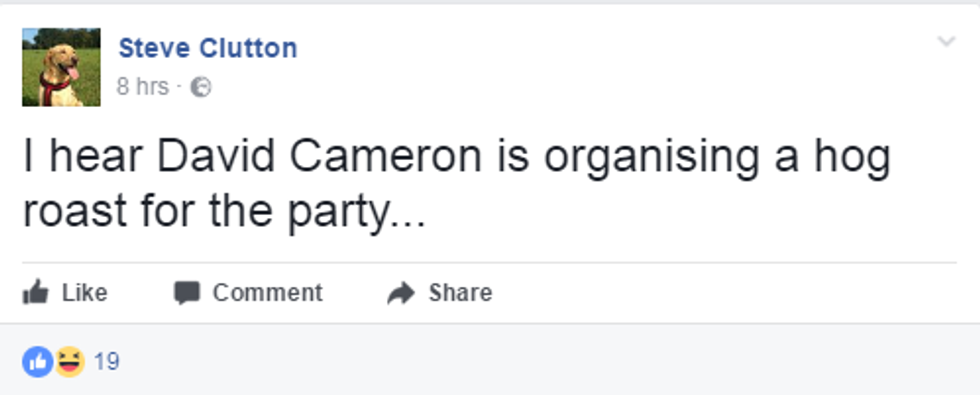980x395 pixels.
Task: Select the "Share" text label
Action: coord(460,292)
